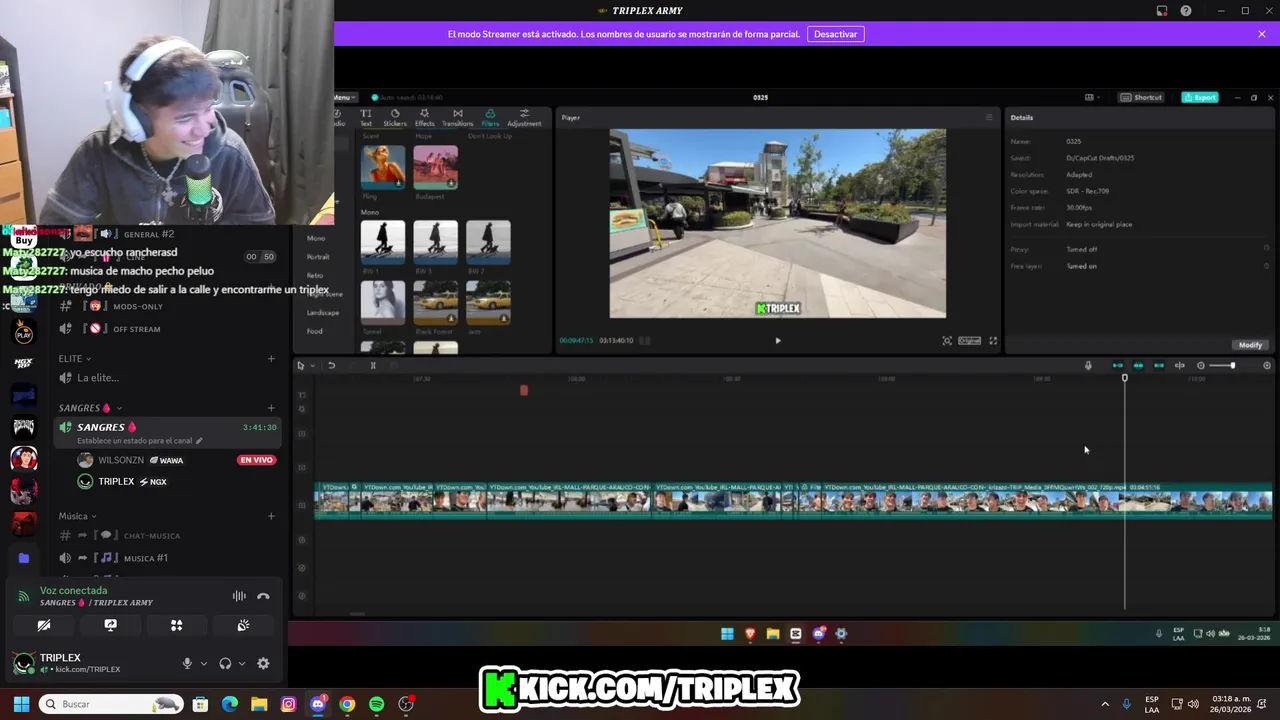The width and height of the screenshot is (1280, 720).
Task: Mute the microphone in Discord user panel
Action: (x=187, y=663)
